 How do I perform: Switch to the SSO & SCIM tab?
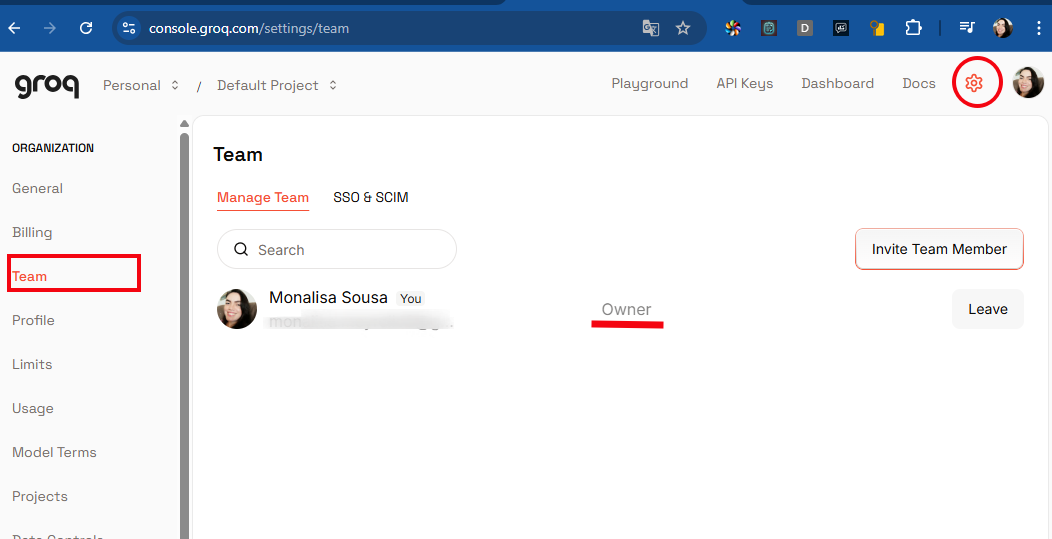pos(370,197)
